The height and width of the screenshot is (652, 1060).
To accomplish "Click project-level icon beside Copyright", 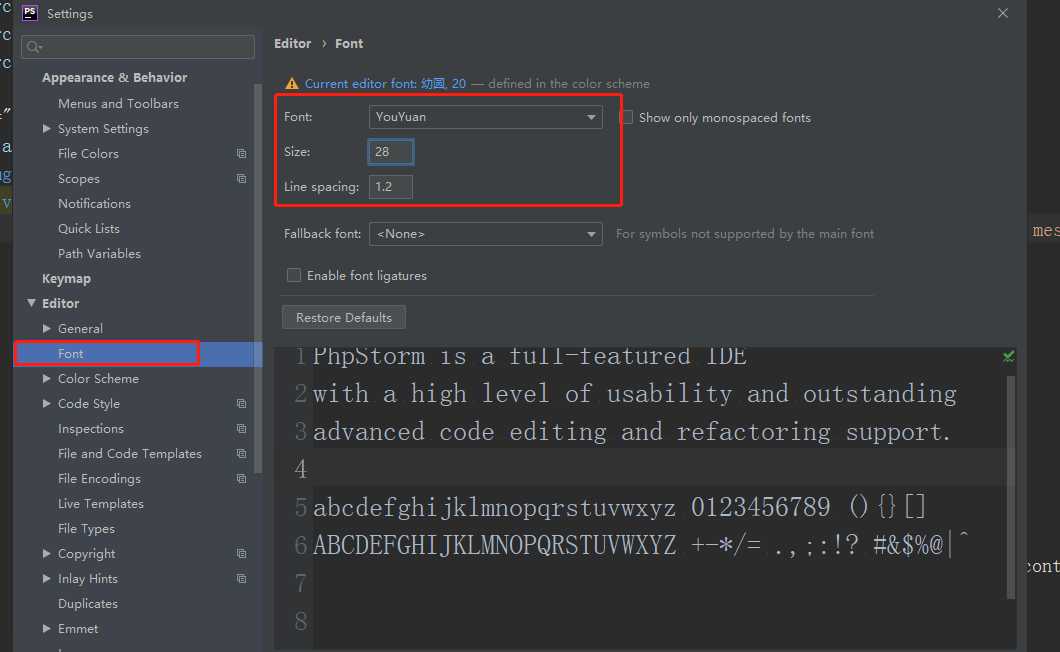I will (241, 554).
